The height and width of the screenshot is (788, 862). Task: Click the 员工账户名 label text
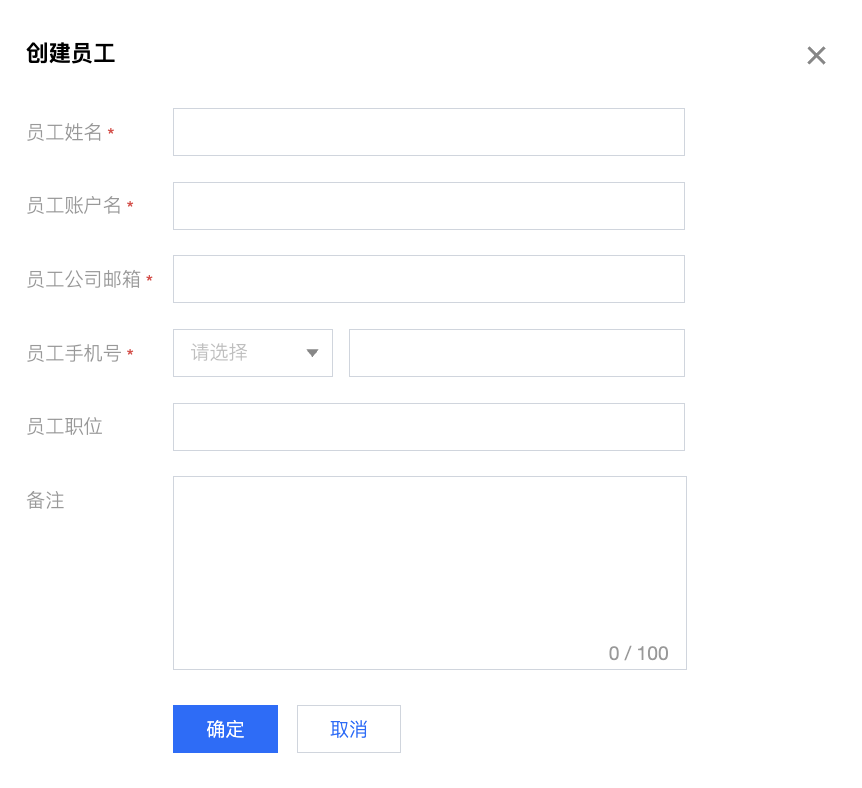pyautogui.click(x=74, y=206)
